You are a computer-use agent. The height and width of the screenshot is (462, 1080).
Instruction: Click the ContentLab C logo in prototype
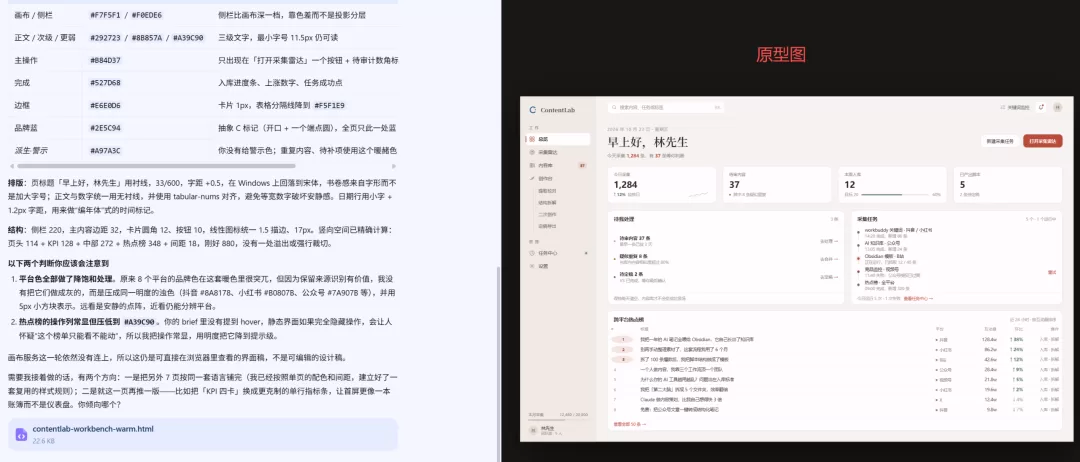[532, 109]
